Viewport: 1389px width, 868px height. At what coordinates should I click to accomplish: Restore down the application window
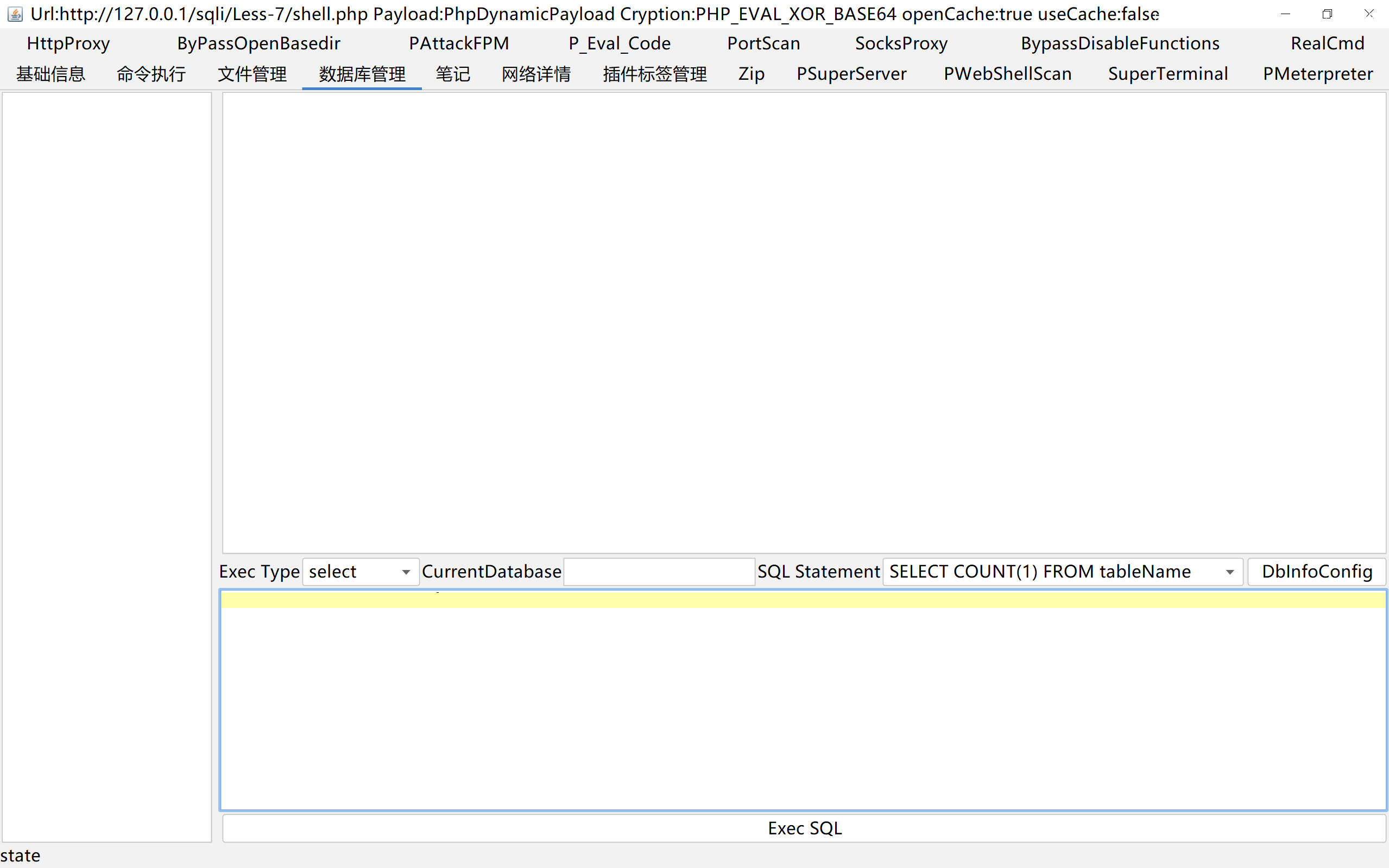[1327, 14]
